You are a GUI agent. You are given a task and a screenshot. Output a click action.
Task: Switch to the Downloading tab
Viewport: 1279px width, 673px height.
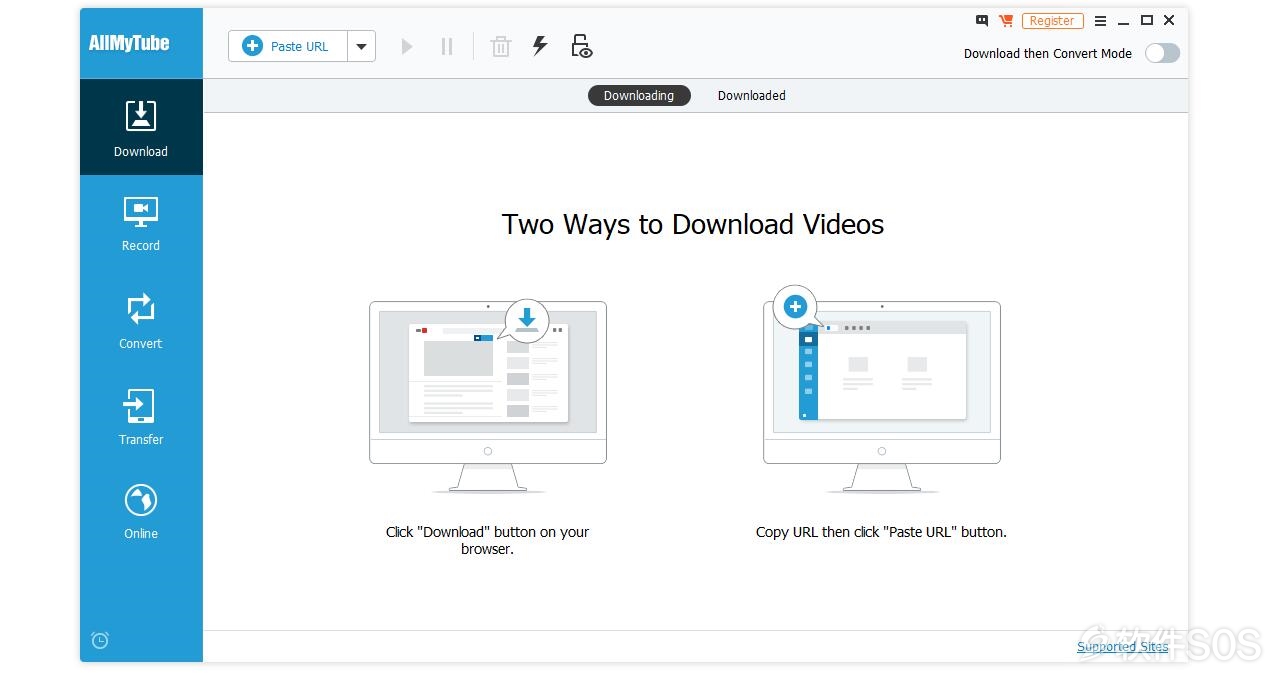coord(639,95)
